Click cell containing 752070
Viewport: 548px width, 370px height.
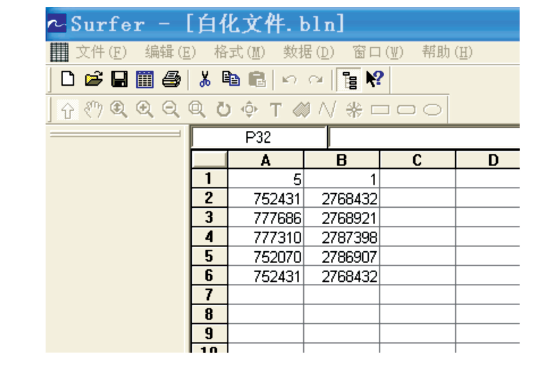pos(266,256)
